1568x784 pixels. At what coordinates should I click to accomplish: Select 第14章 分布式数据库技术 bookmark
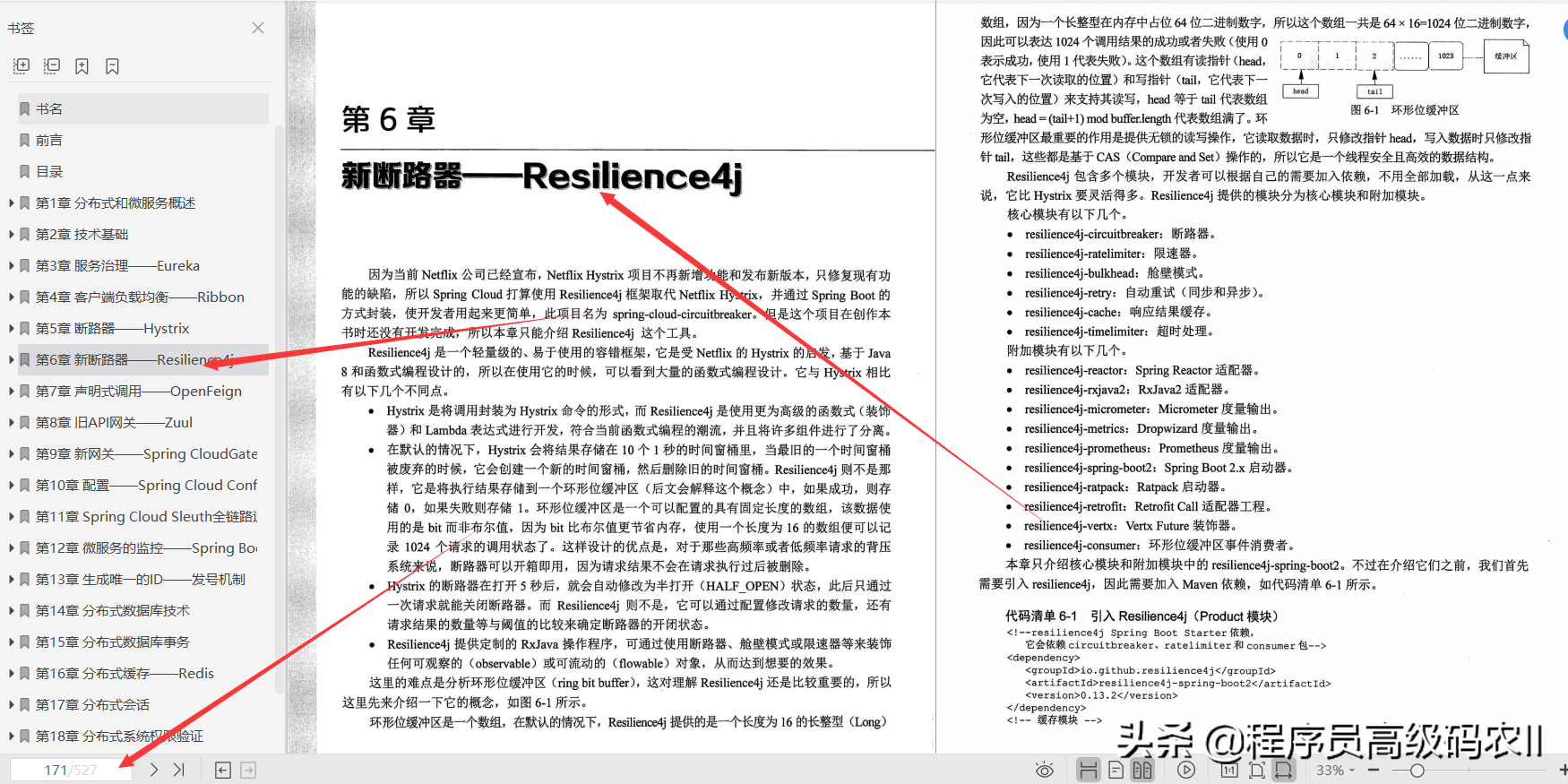(x=113, y=610)
